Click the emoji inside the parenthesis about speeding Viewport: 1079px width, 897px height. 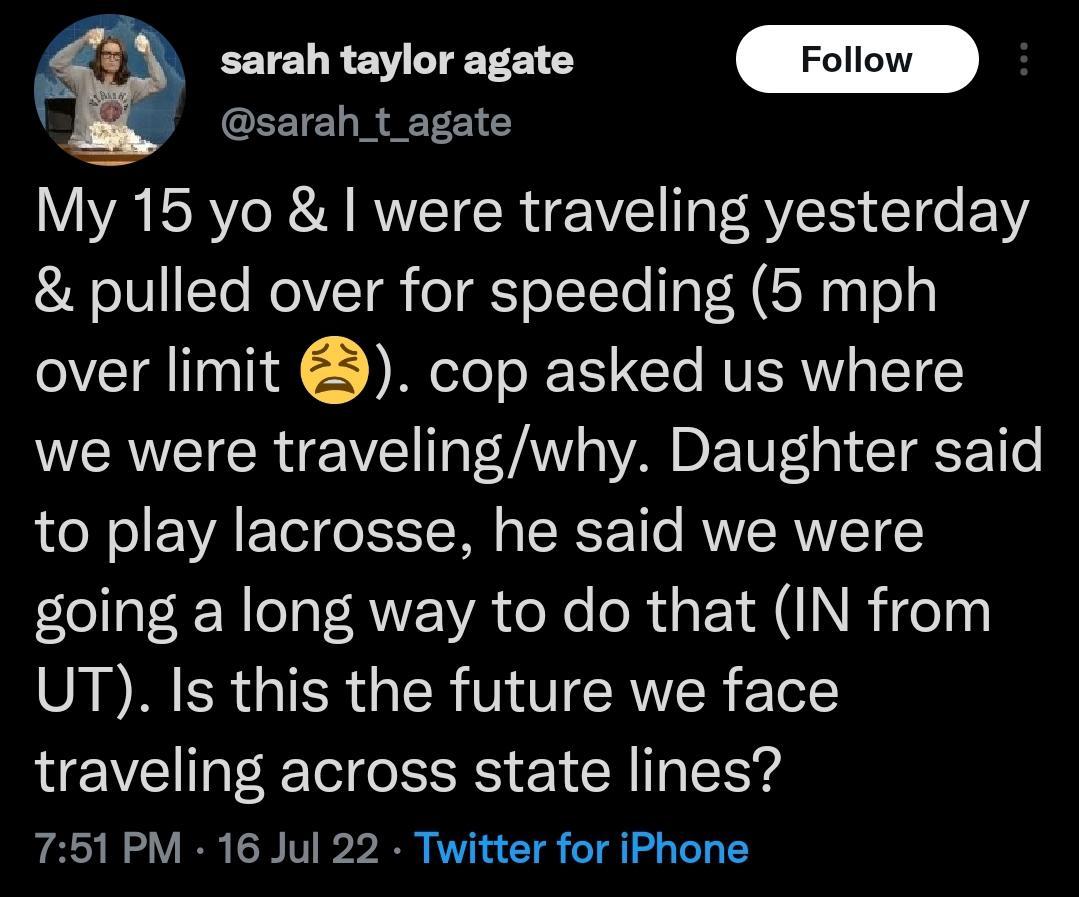(332, 371)
